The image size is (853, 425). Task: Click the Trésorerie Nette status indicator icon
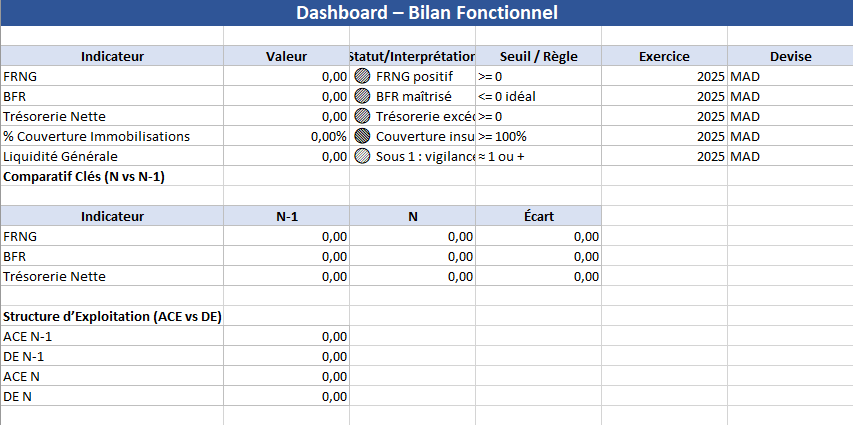tap(362, 117)
